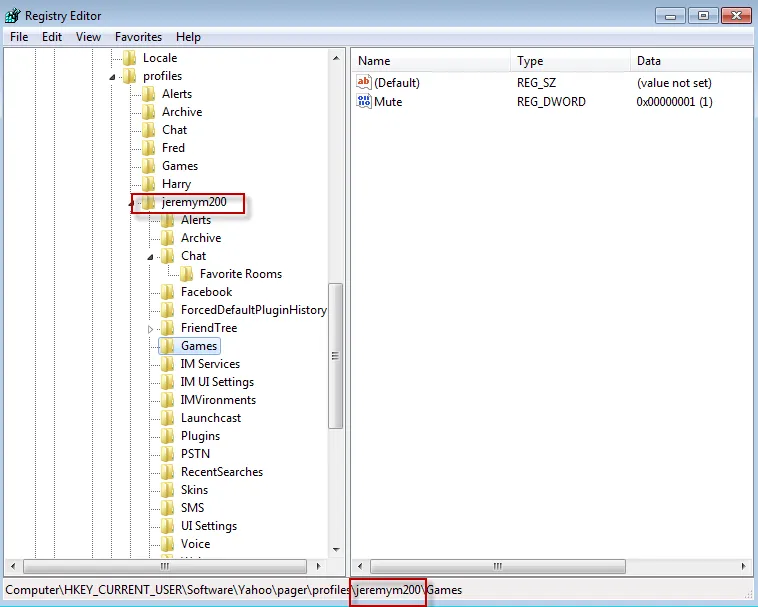Select the jeremym200 key
This screenshot has height=607, width=758.
(x=194, y=202)
